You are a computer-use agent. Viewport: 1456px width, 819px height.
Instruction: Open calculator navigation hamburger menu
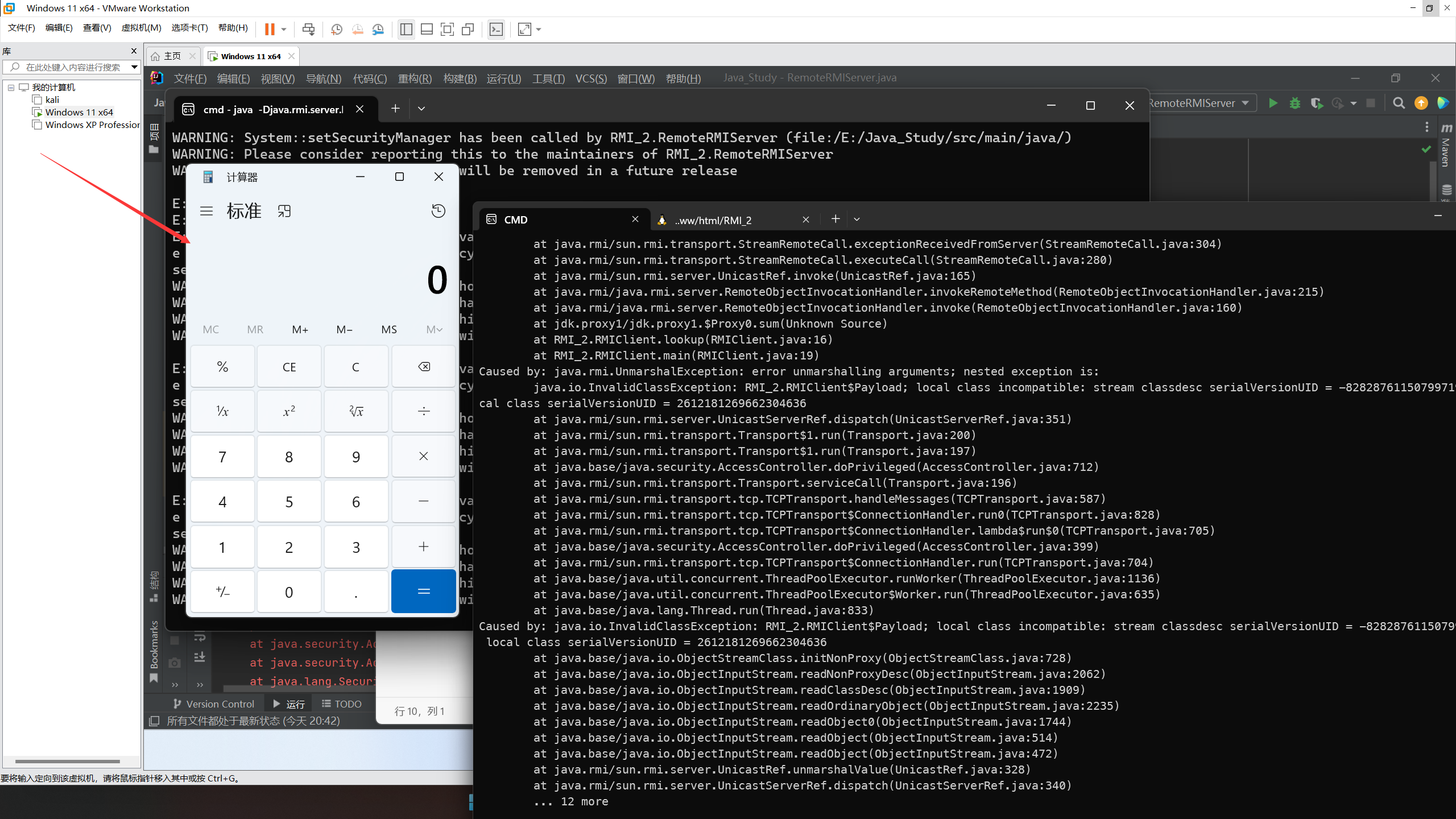pyautogui.click(x=206, y=211)
